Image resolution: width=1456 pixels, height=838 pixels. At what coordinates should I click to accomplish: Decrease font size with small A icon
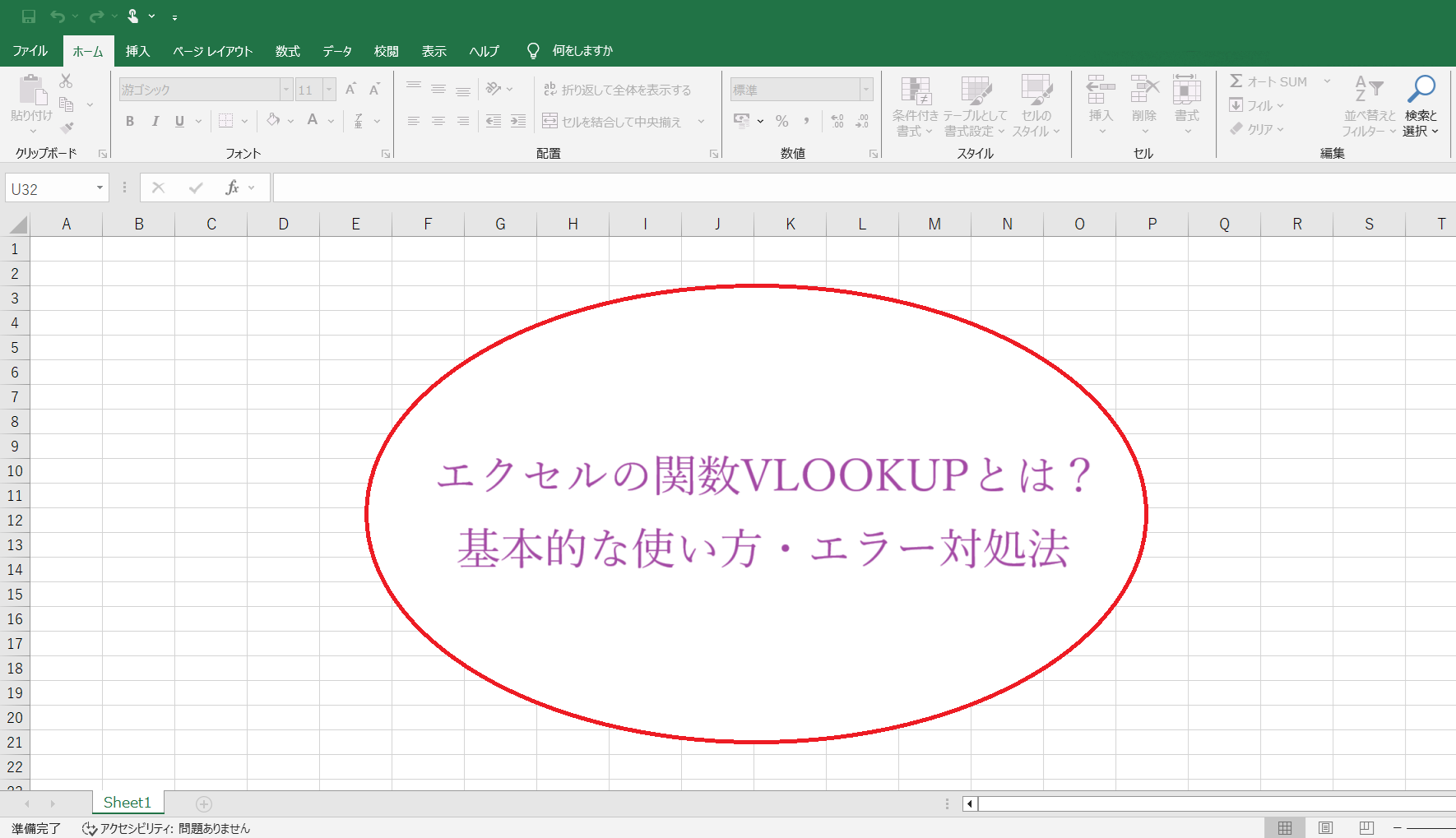click(374, 89)
